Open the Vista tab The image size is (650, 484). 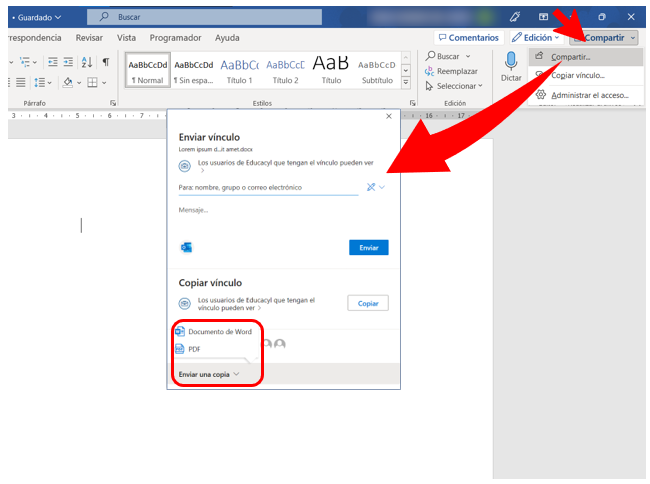[x=126, y=38]
